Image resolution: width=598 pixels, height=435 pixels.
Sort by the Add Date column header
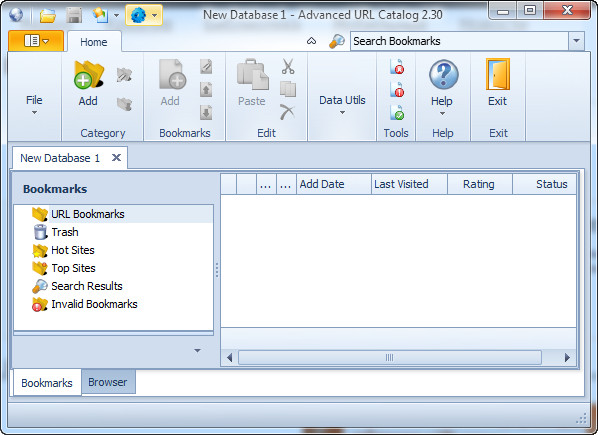[x=334, y=184]
